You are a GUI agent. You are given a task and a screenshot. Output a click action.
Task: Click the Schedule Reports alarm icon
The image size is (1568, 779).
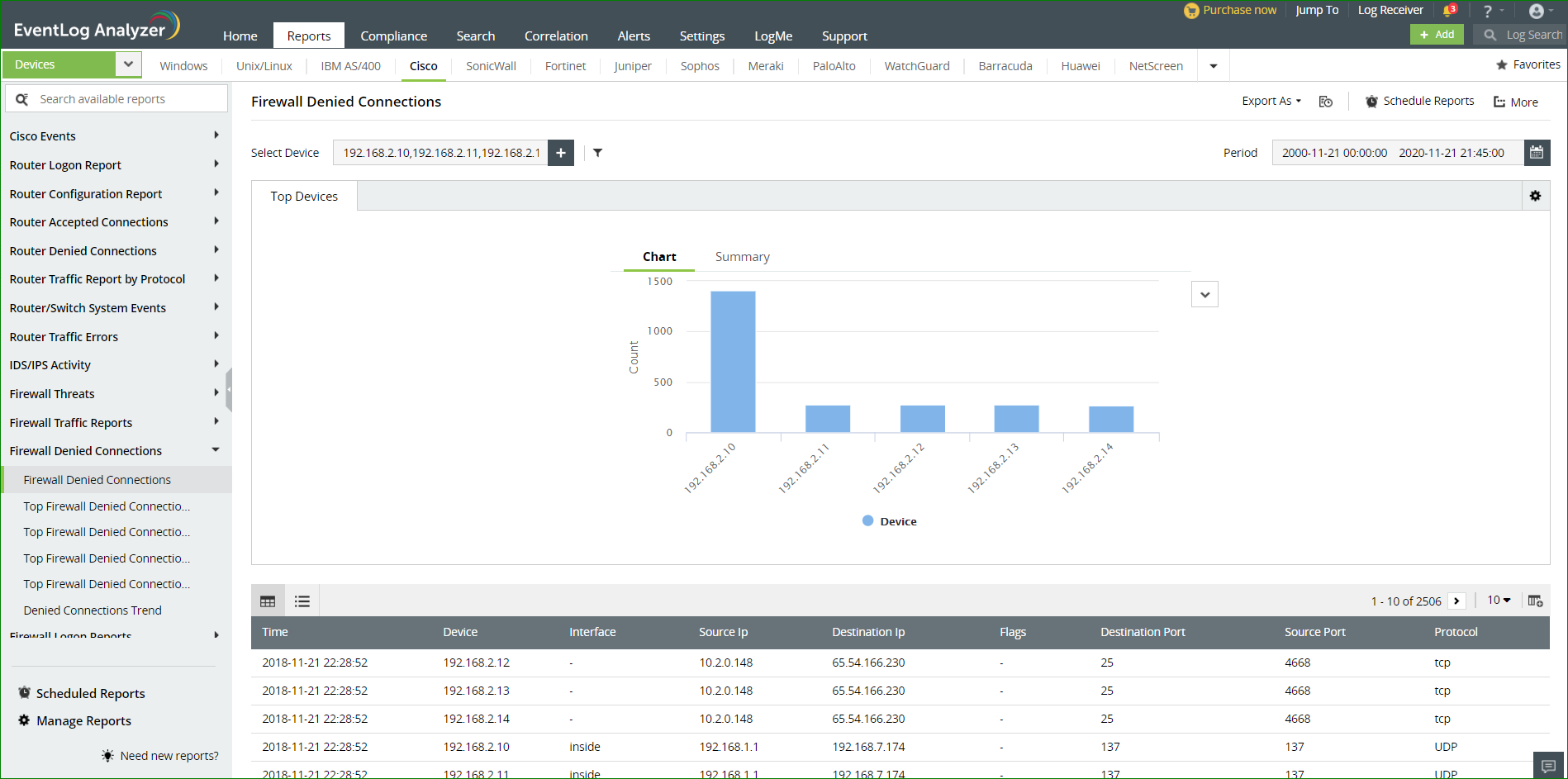pos(1371,102)
